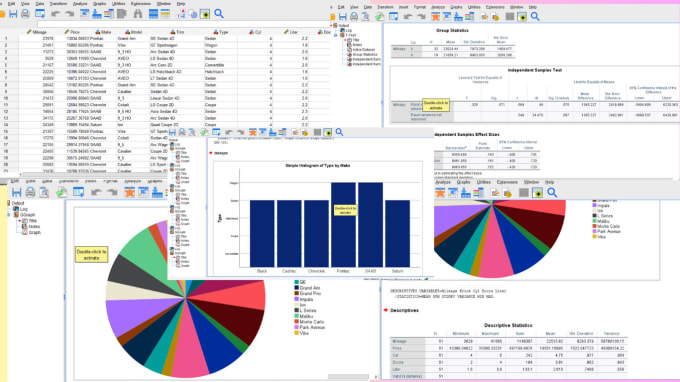The height and width of the screenshot is (382, 680).
Task: Collapse the T-Test node in outline
Action: 336,35
